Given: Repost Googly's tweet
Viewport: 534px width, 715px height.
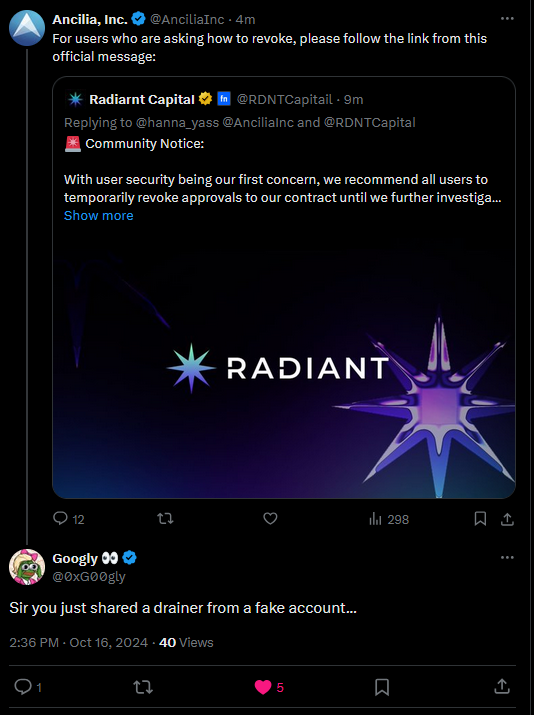Looking at the screenshot, I should coord(143,687).
